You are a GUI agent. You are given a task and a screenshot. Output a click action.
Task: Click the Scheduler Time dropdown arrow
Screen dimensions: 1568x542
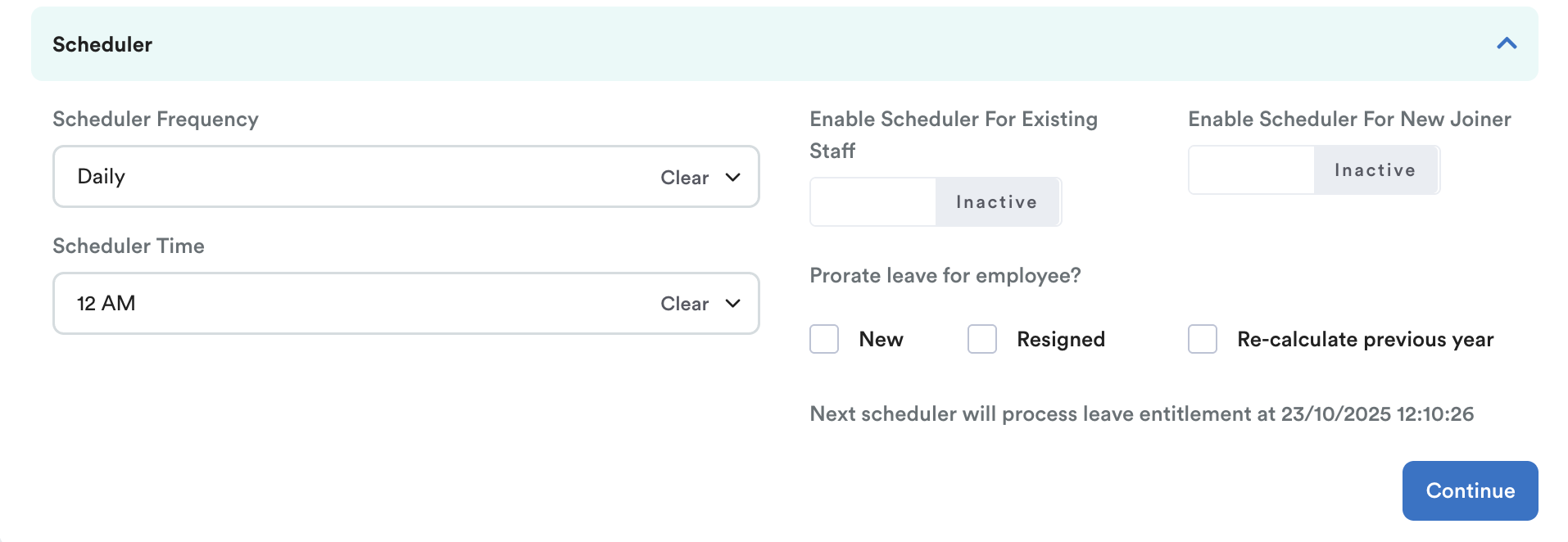click(732, 304)
